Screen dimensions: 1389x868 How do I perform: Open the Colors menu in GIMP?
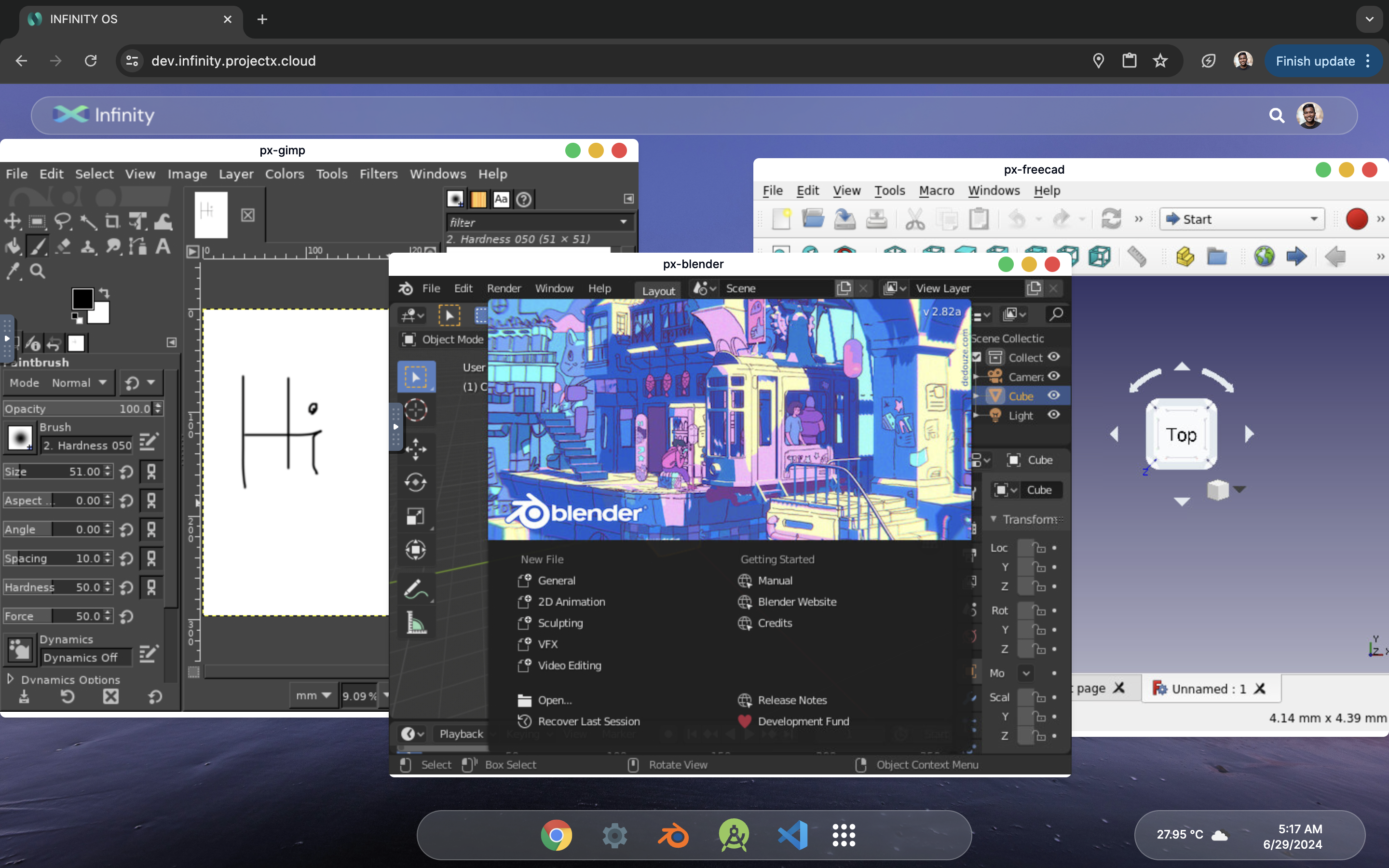(x=284, y=174)
